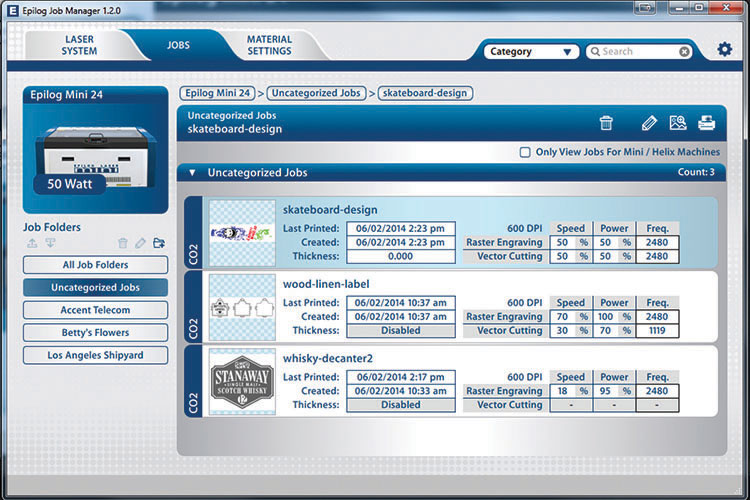Click Count: 3 in section header
The height and width of the screenshot is (500, 750).
pyautogui.click(x=696, y=172)
